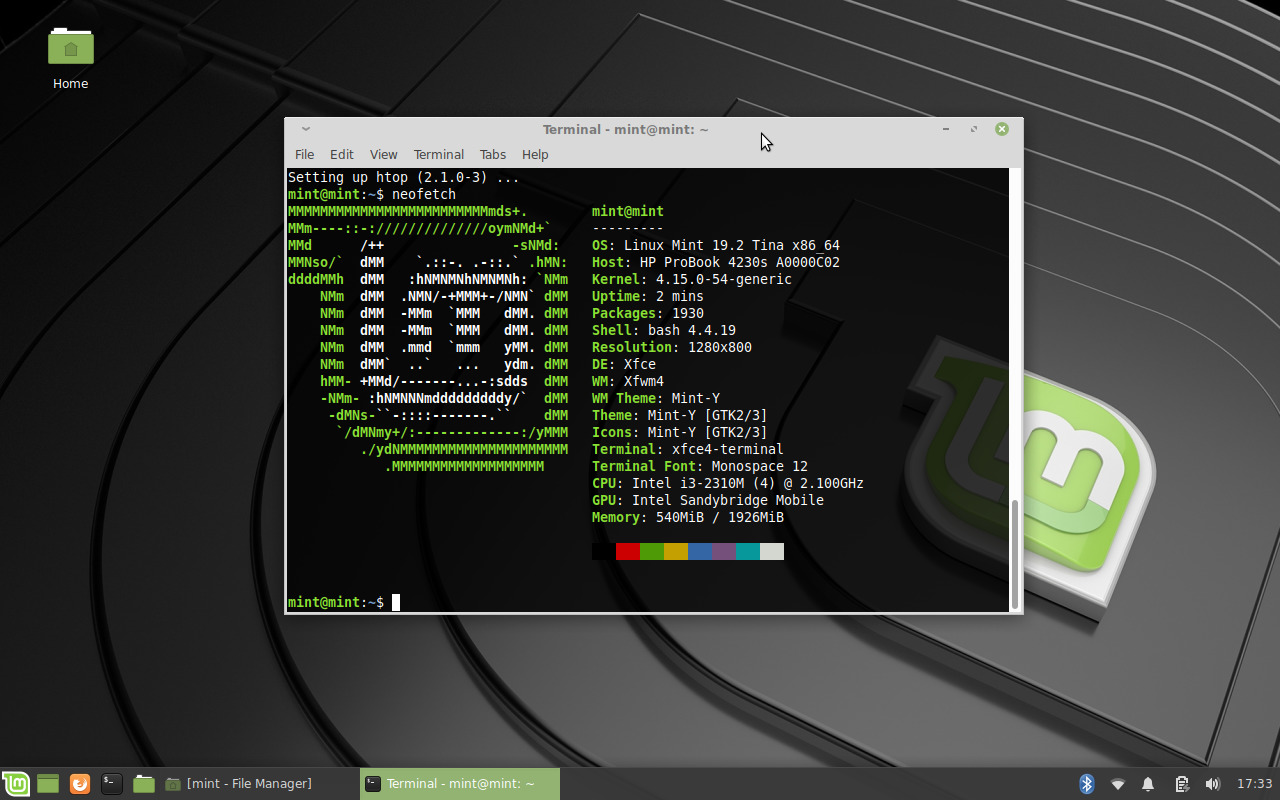Open the window menu chevron in the title bar

(x=306, y=129)
